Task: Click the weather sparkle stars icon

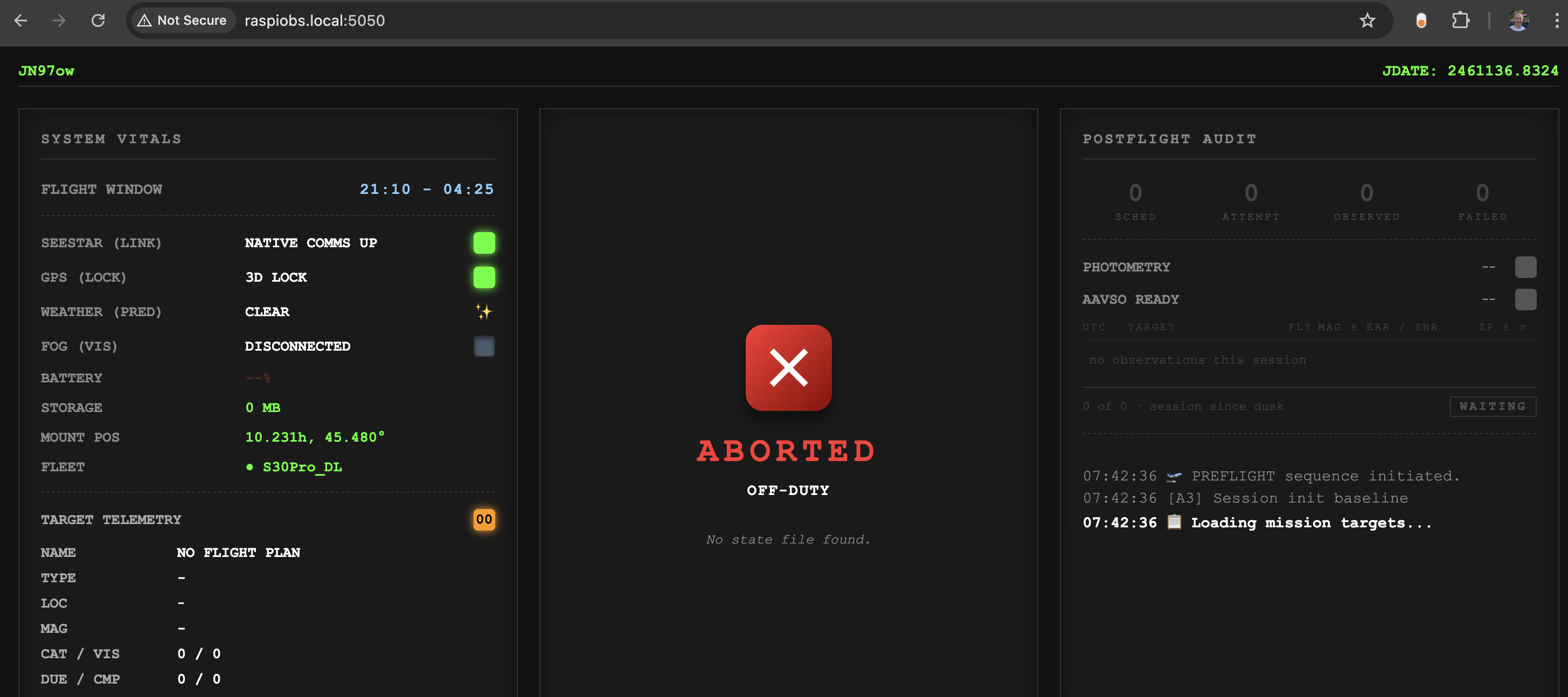Action: point(484,312)
